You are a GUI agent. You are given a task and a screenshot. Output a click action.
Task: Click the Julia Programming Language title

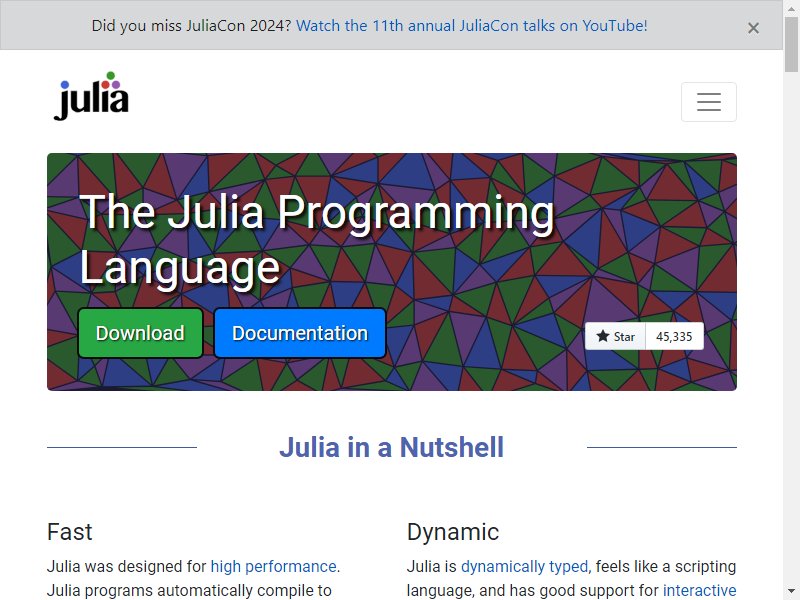[316, 240]
